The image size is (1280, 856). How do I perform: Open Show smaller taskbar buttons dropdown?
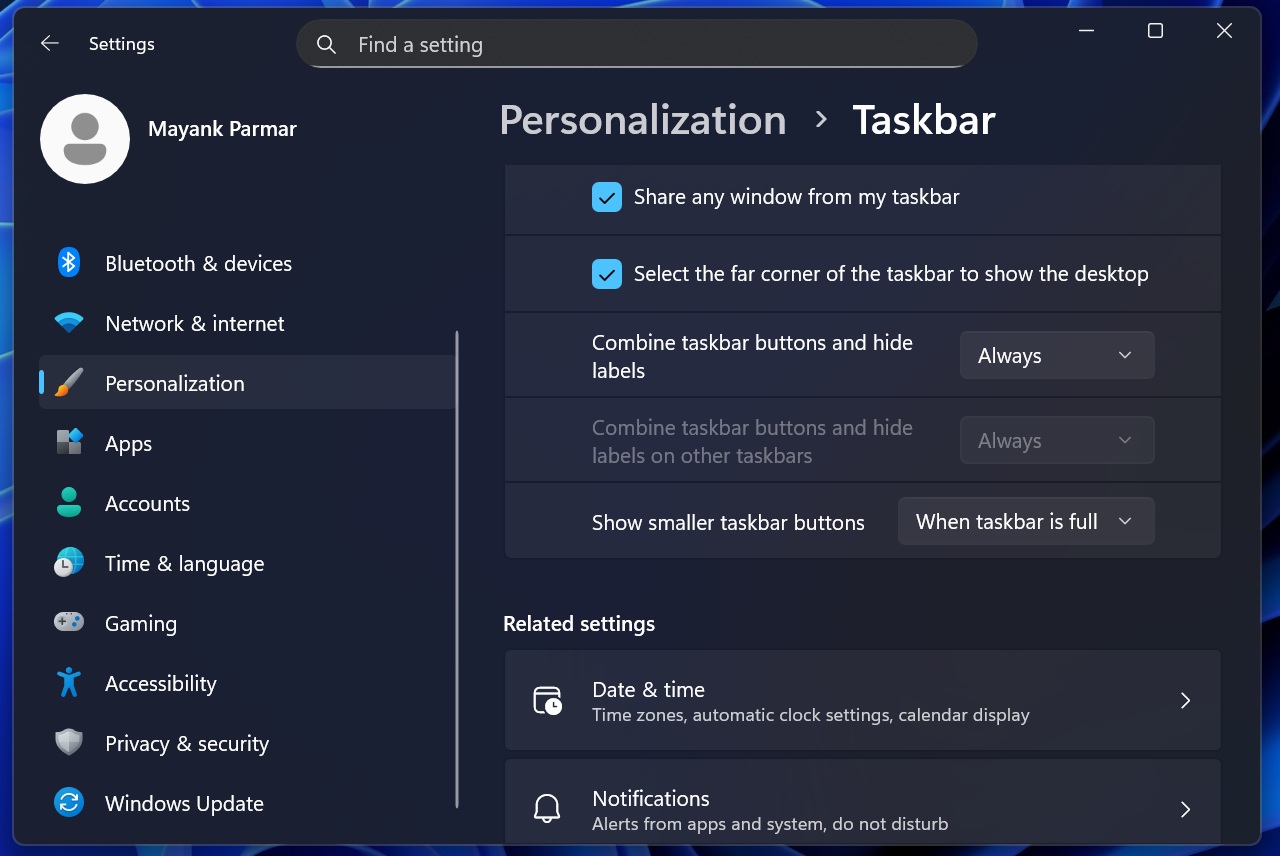[1025, 521]
